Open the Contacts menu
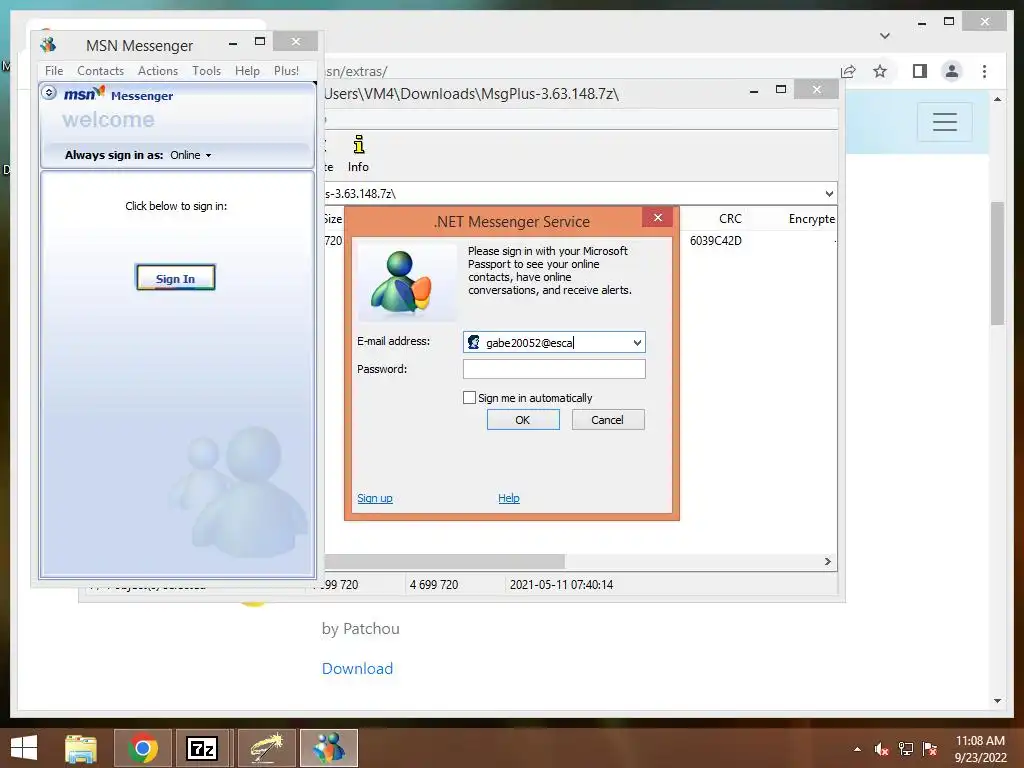The image size is (1024, 768). 100,71
